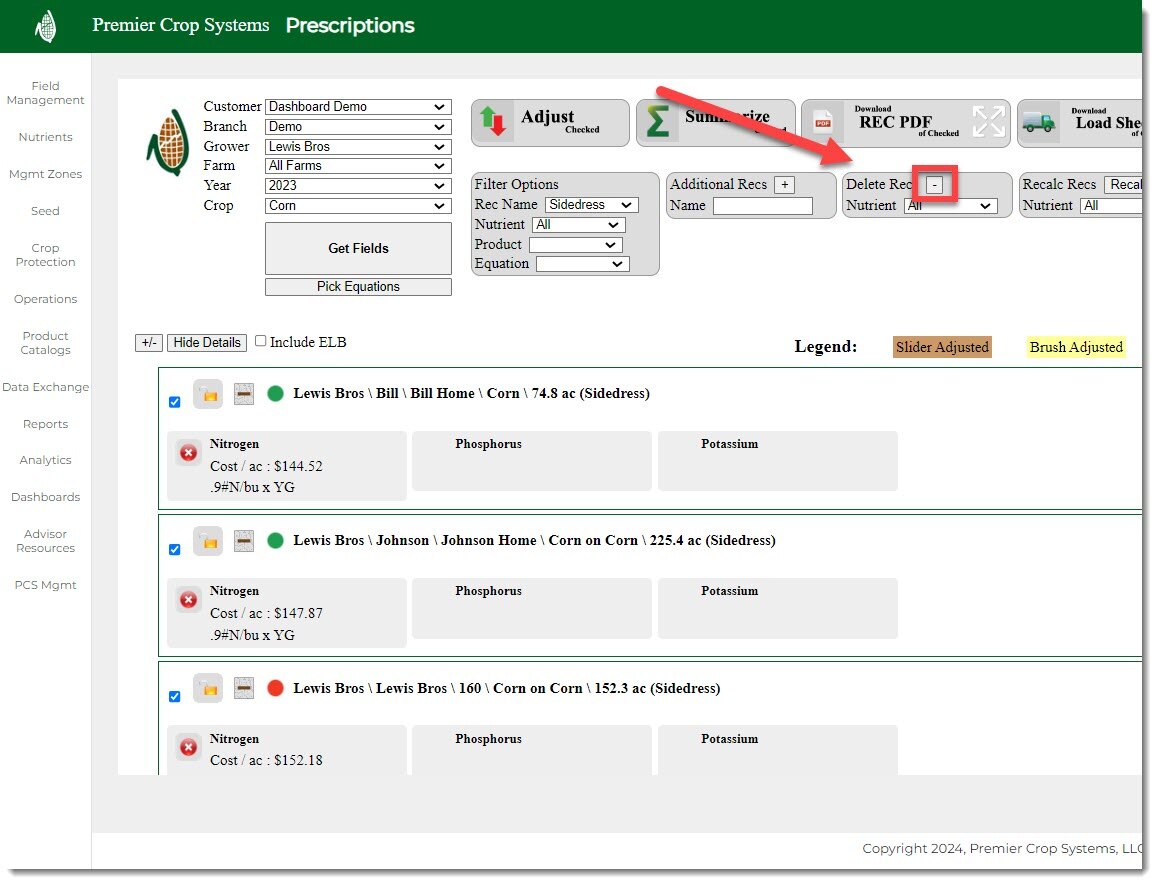The image size is (1157, 884).
Task: Uncheck the Johnson Home field checkbox
Action: point(175,549)
